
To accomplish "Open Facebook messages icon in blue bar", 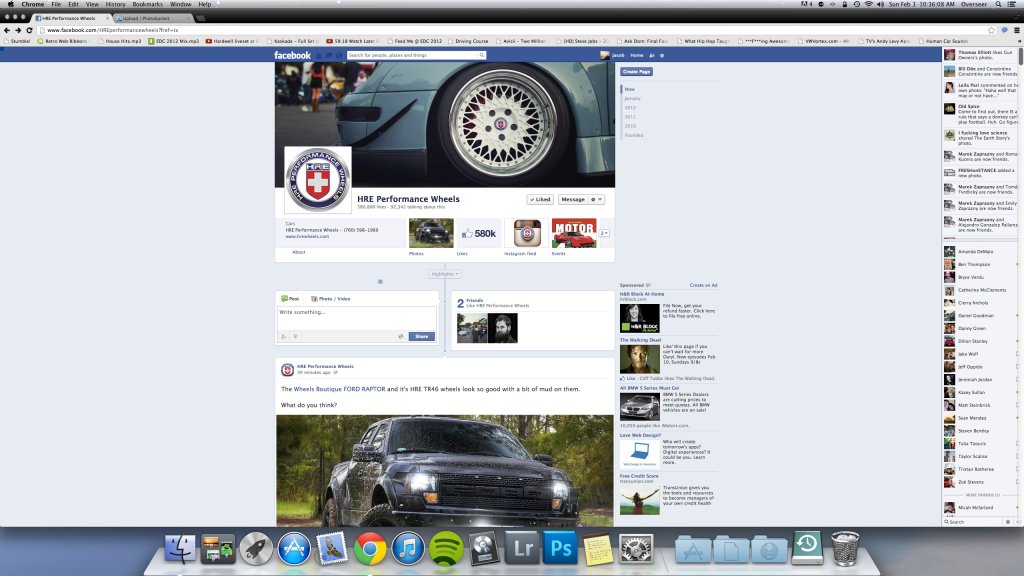I will 329,56.
